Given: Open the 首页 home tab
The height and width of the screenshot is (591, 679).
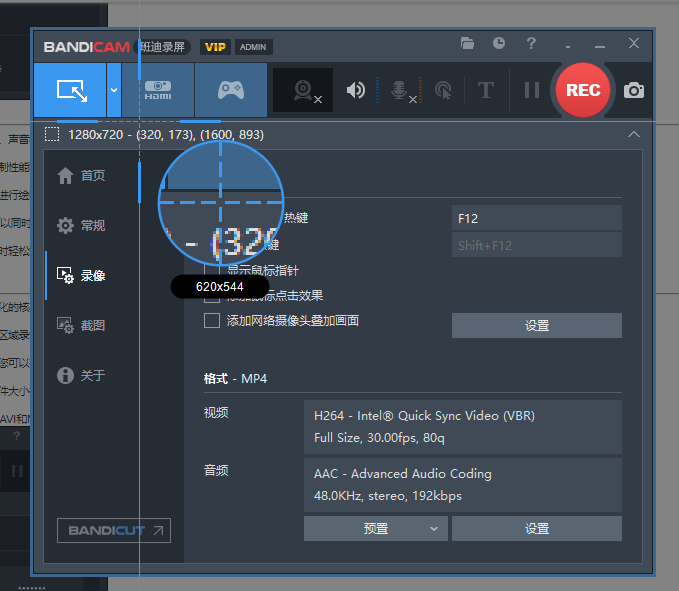Looking at the screenshot, I should pyautogui.click(x=81, y=175).
